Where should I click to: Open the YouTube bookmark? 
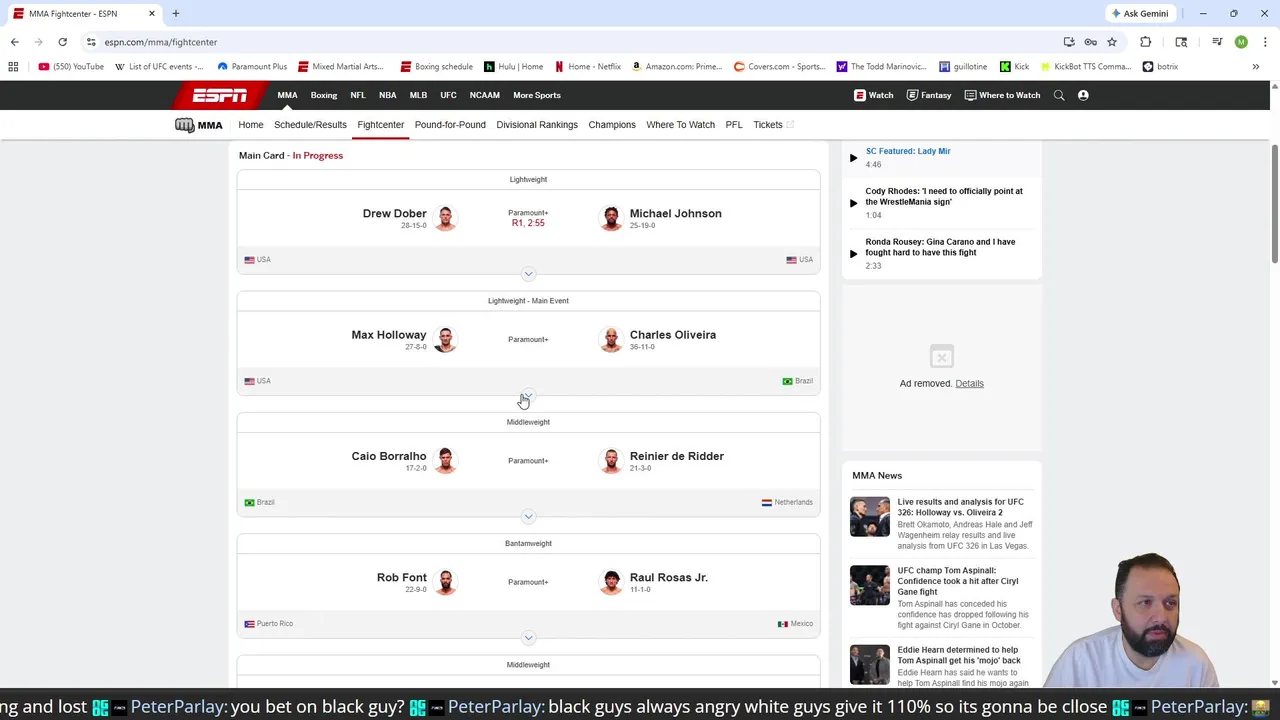(71, 67)
